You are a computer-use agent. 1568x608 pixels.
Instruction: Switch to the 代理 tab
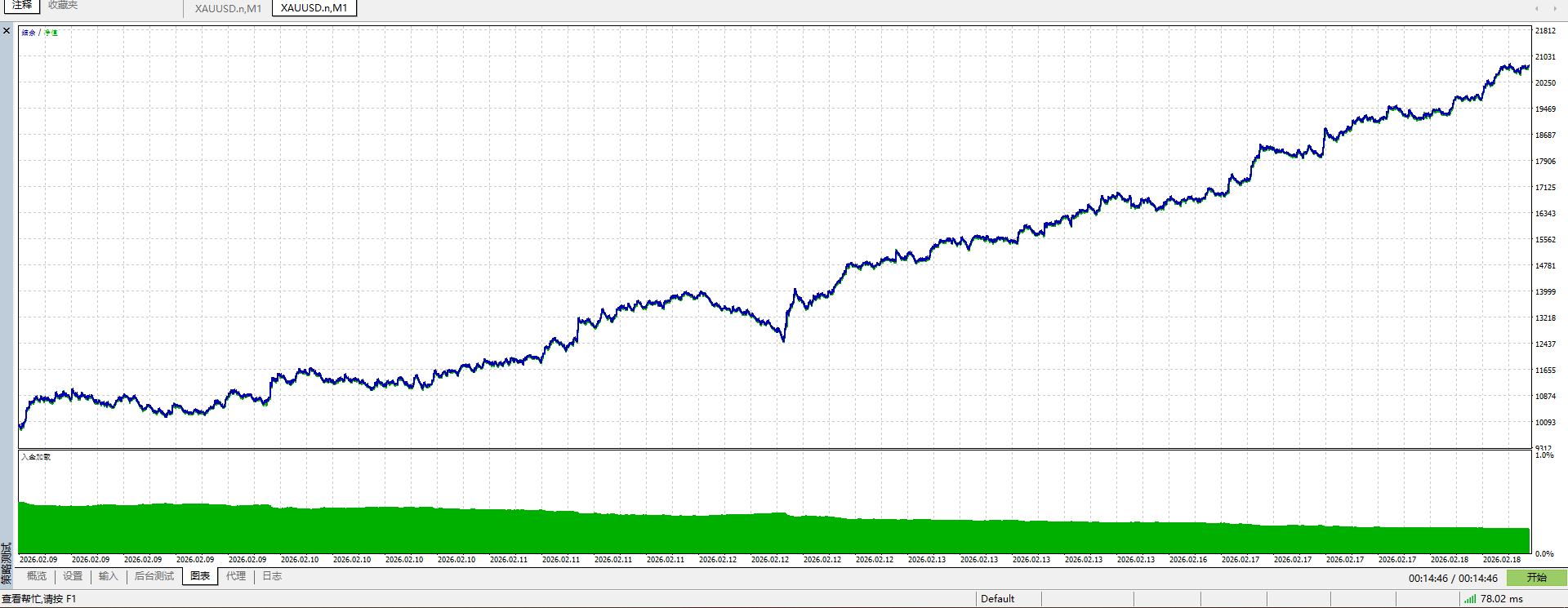coord(236,576)
